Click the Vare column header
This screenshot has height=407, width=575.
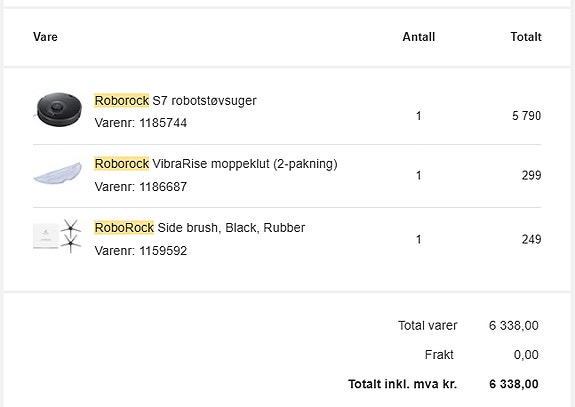click(45, 37)
